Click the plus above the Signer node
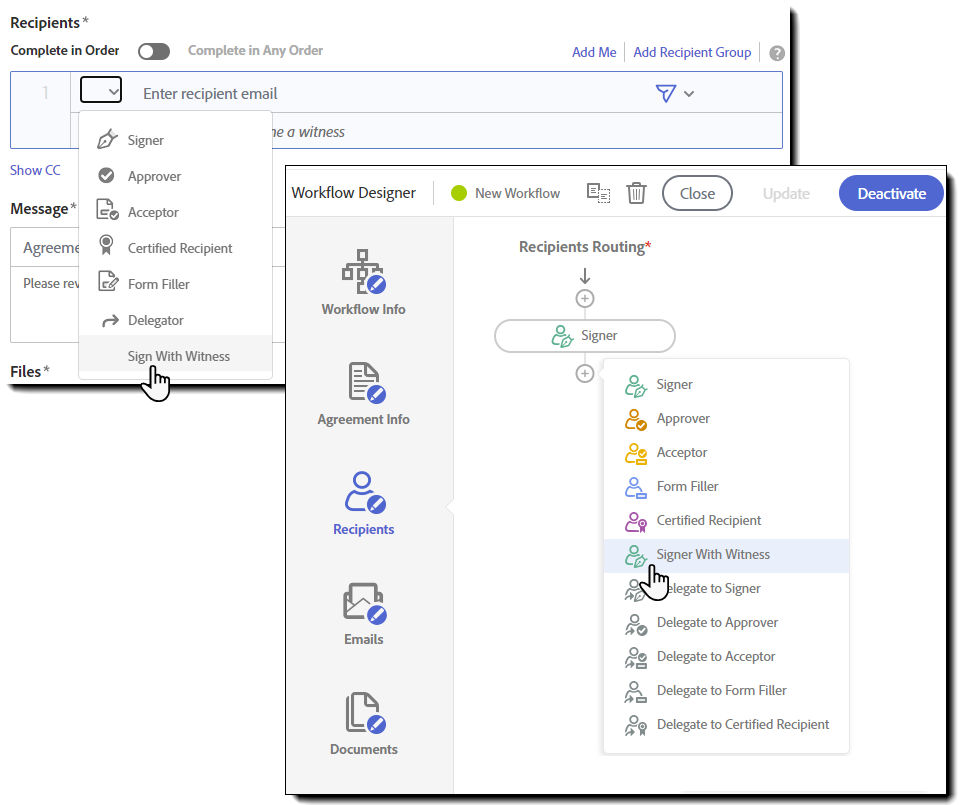Viewport: 959px width, 805px height. pos(584,298)
